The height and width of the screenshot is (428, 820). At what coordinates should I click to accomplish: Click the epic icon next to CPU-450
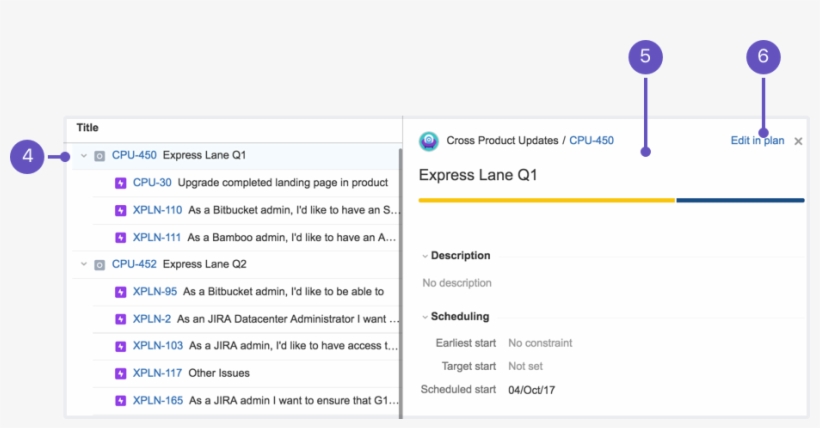point(99,156)
